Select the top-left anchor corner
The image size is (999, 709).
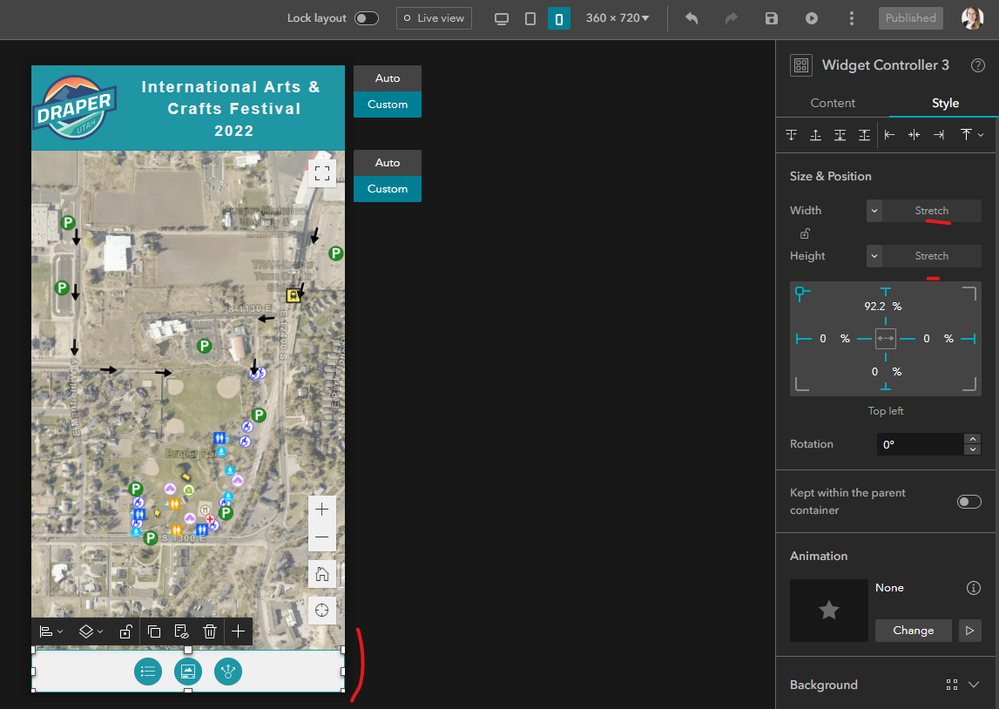(802, 293)
